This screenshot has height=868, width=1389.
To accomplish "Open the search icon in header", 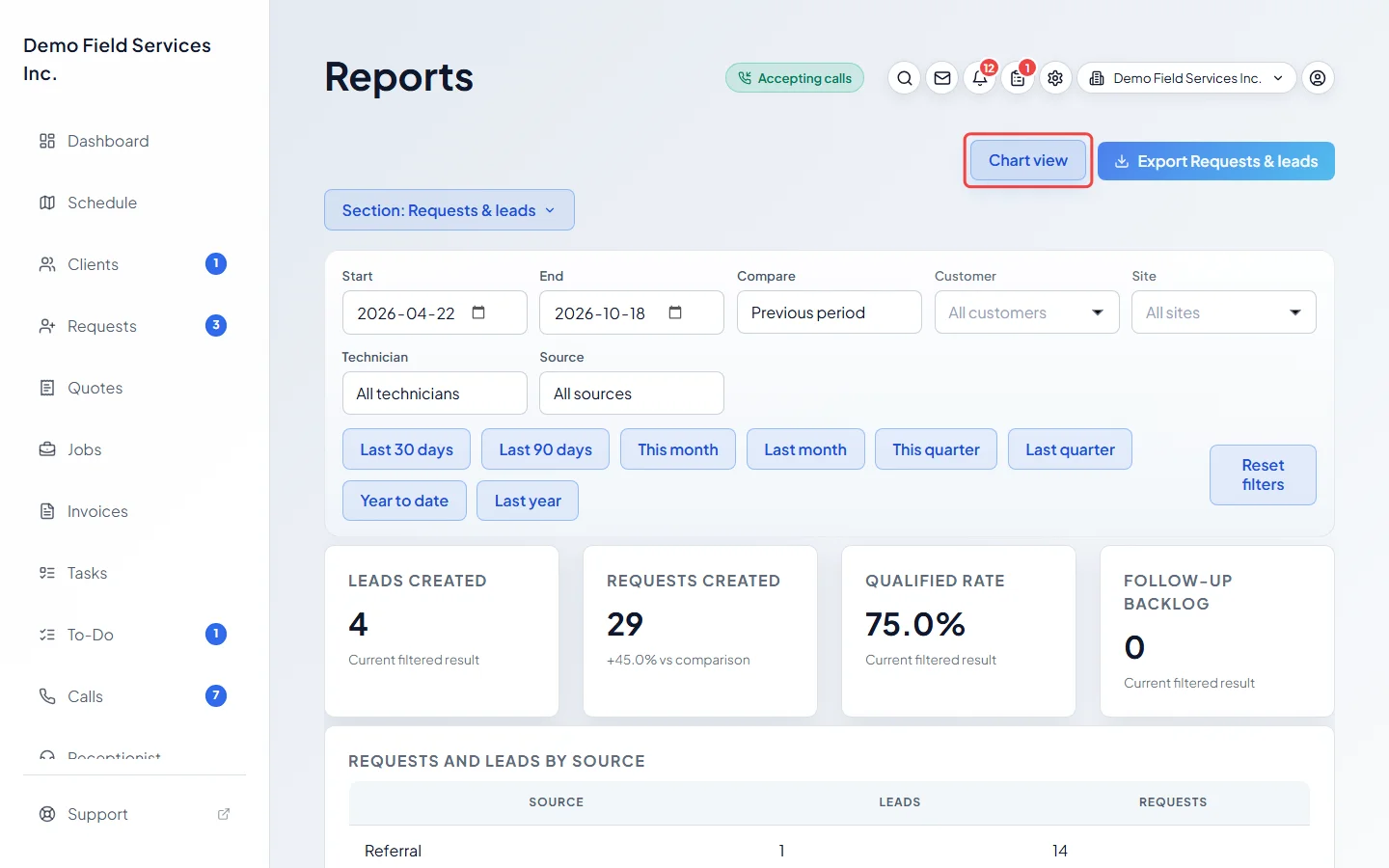I will [904, 78].
